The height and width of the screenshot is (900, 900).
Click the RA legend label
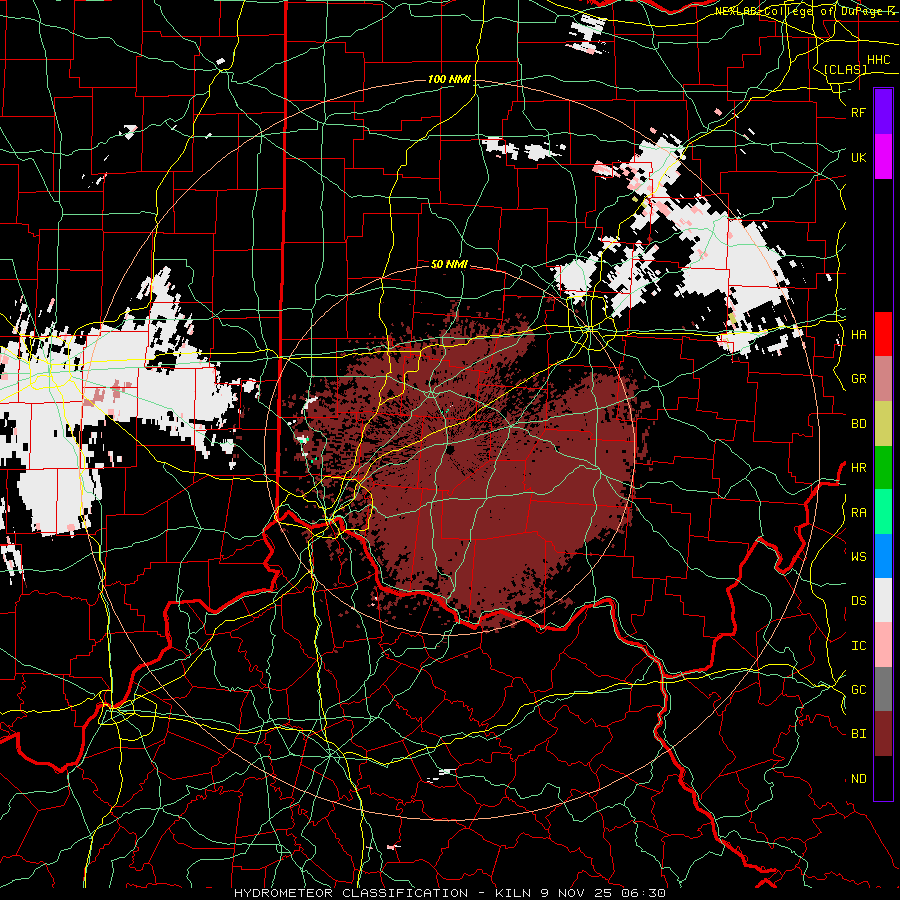coord(858,513)
